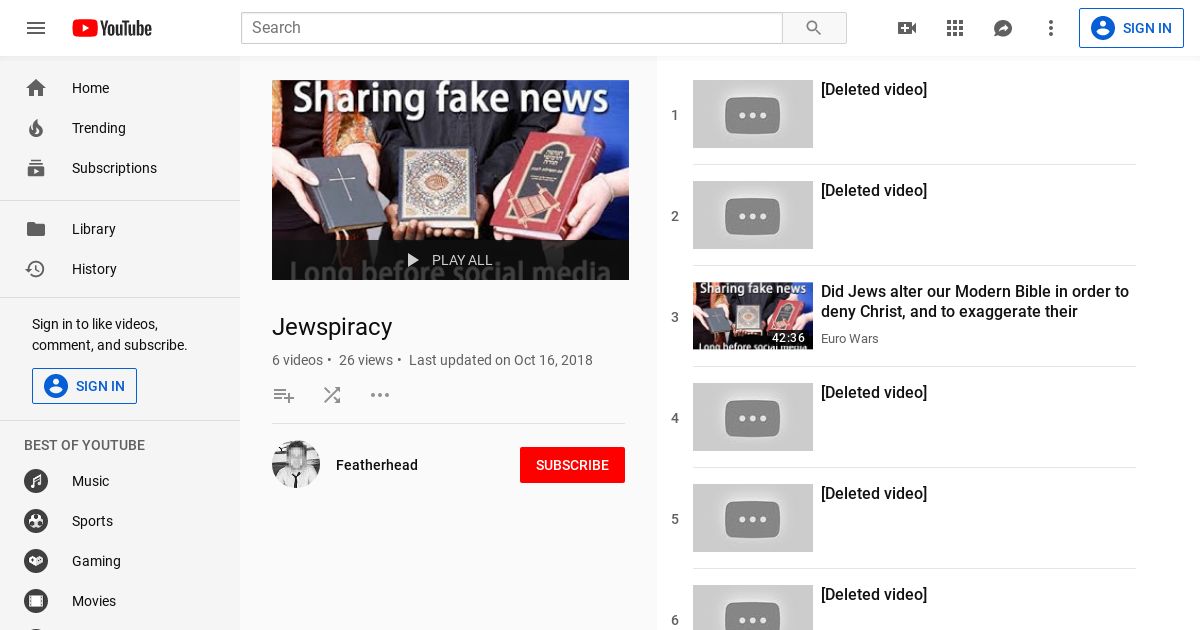The width and height of the screenshot is (1200, 630).
Task: Save the playlist with the add-to icon
Action: click(284, 395)
